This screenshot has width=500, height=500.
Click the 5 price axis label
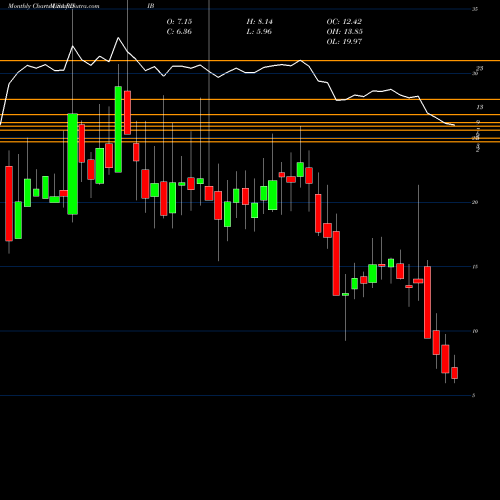click(474, 396)
